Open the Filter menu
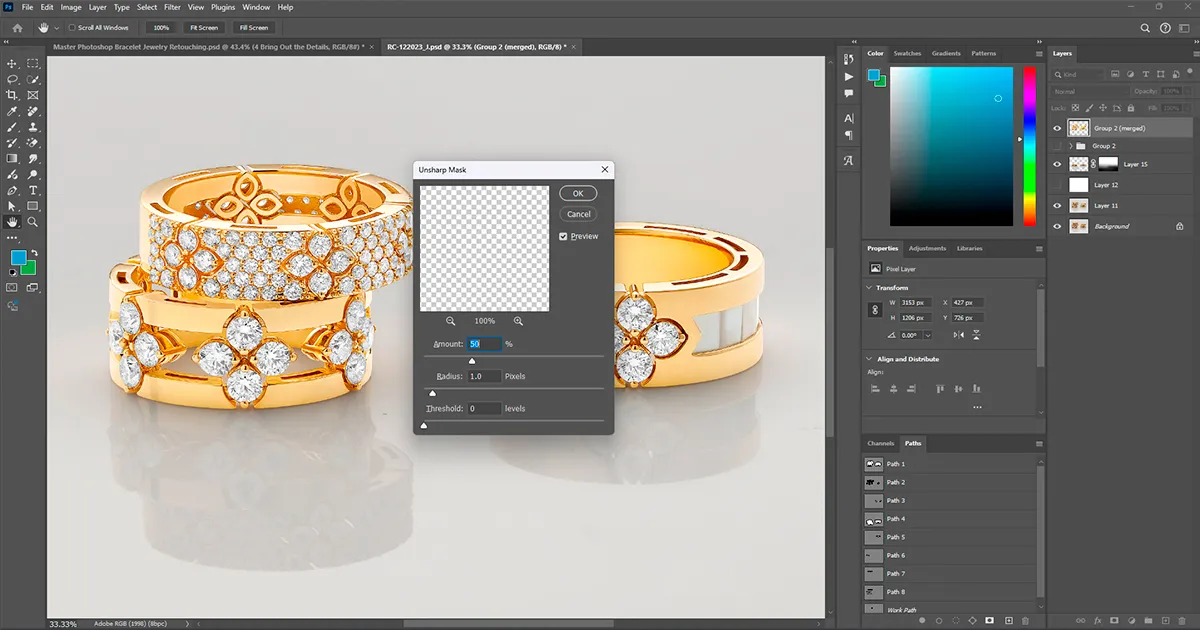 (x=172, y=7)
